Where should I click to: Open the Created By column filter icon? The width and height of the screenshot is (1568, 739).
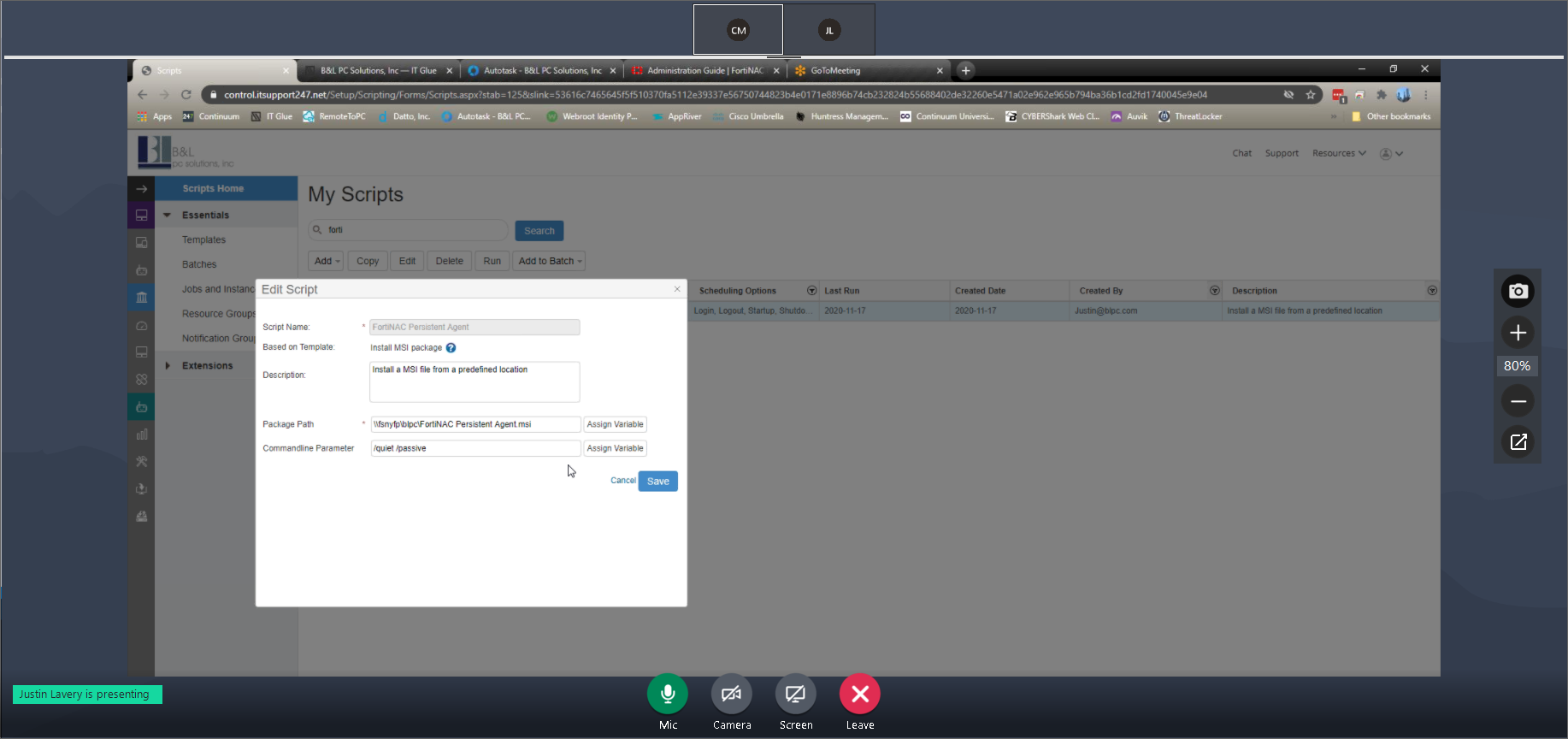[x=1214, y=291]
